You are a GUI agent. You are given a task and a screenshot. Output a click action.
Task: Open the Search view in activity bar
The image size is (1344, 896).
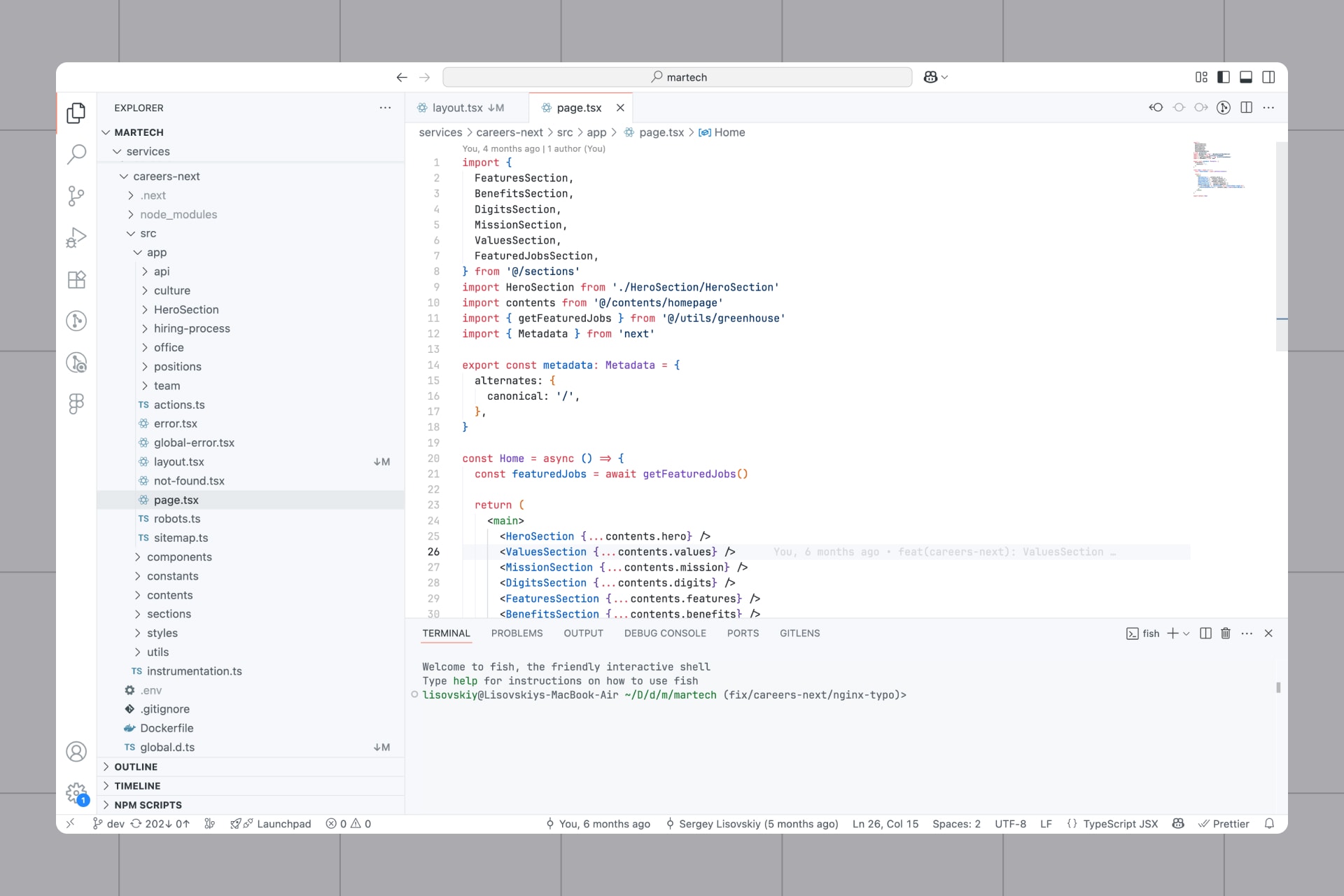pyautogui.click(x=76, y=154)
